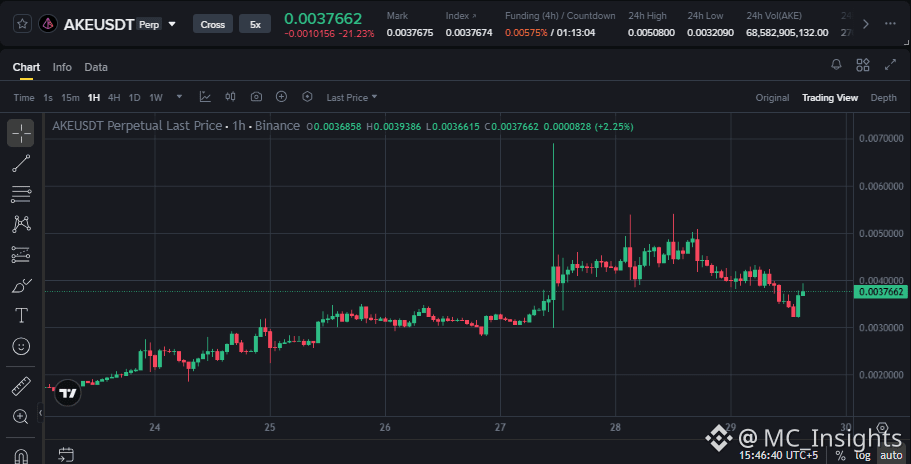
Task: Change the candlestick chart type
Action: coord(231,97)
